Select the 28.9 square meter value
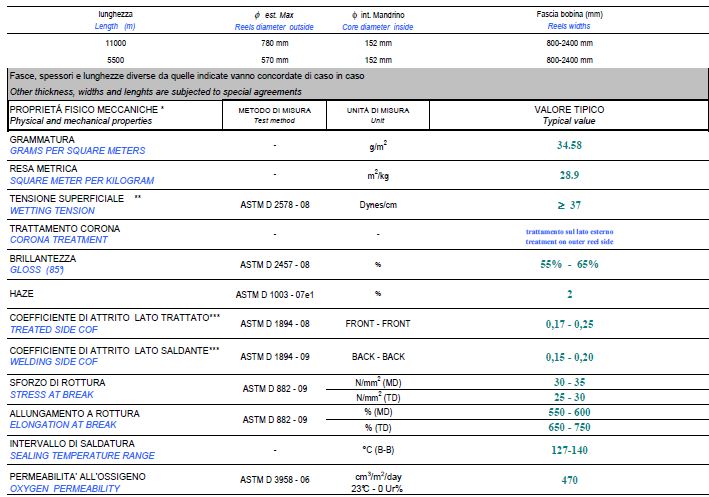 pos(569,175)
